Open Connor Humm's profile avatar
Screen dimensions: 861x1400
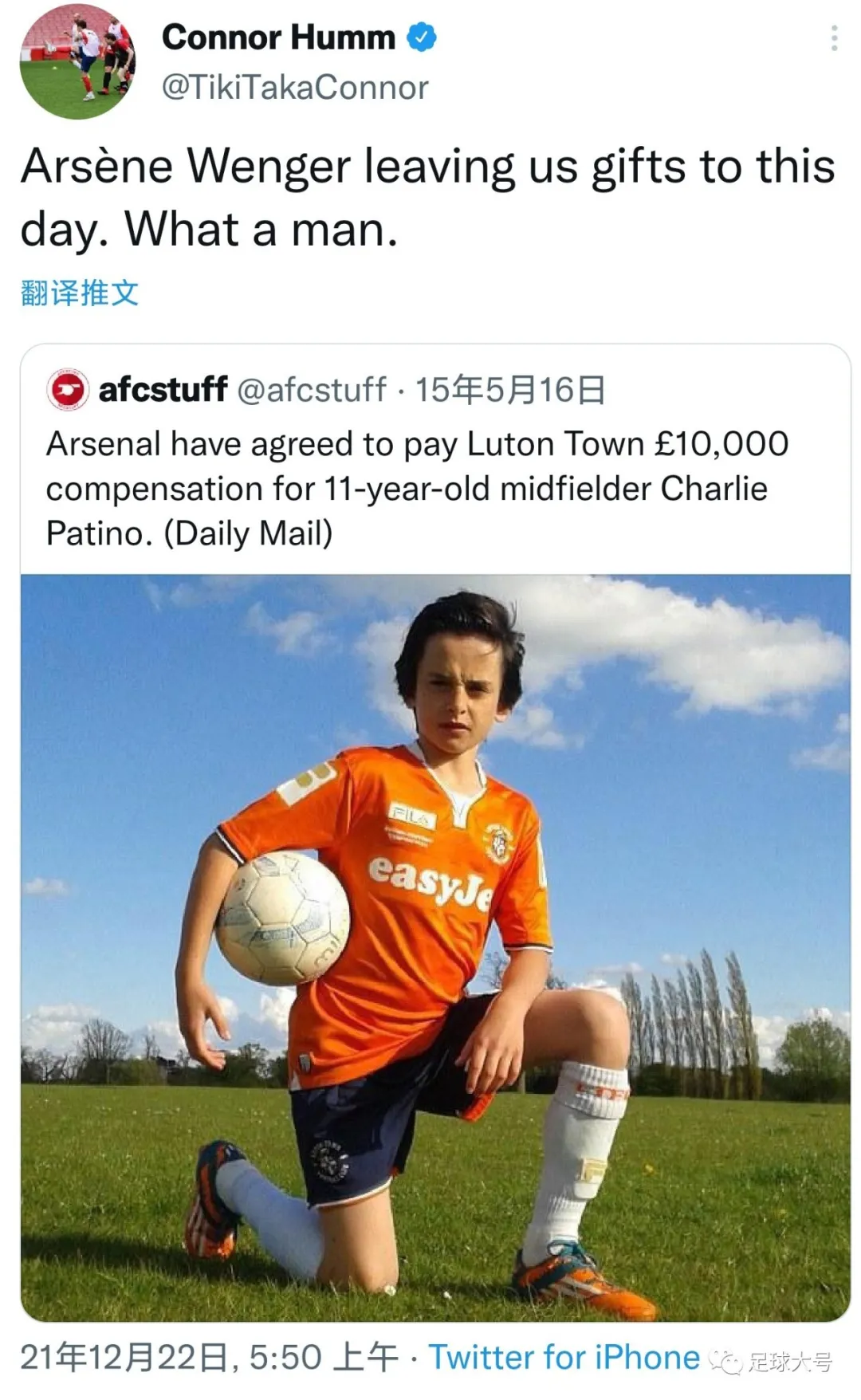click(x=77, y=61)
